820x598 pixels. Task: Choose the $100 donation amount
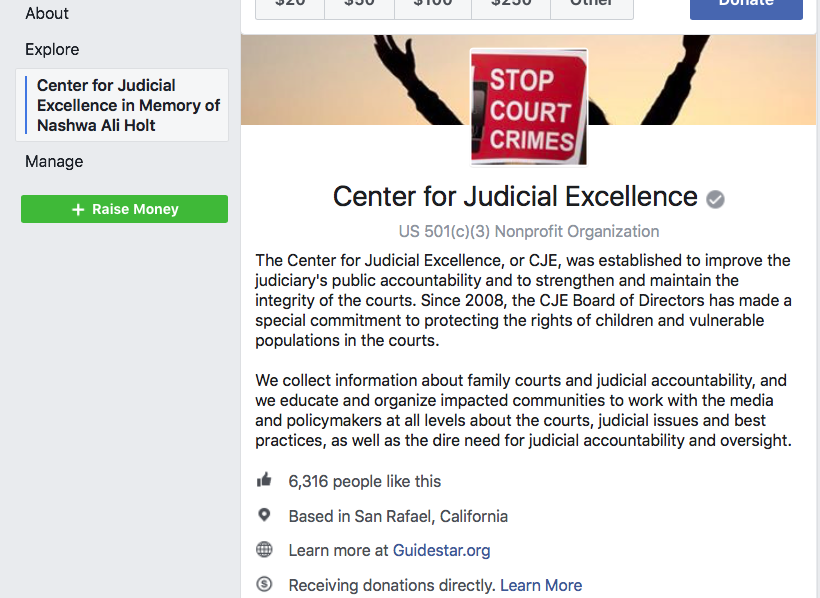433,5
